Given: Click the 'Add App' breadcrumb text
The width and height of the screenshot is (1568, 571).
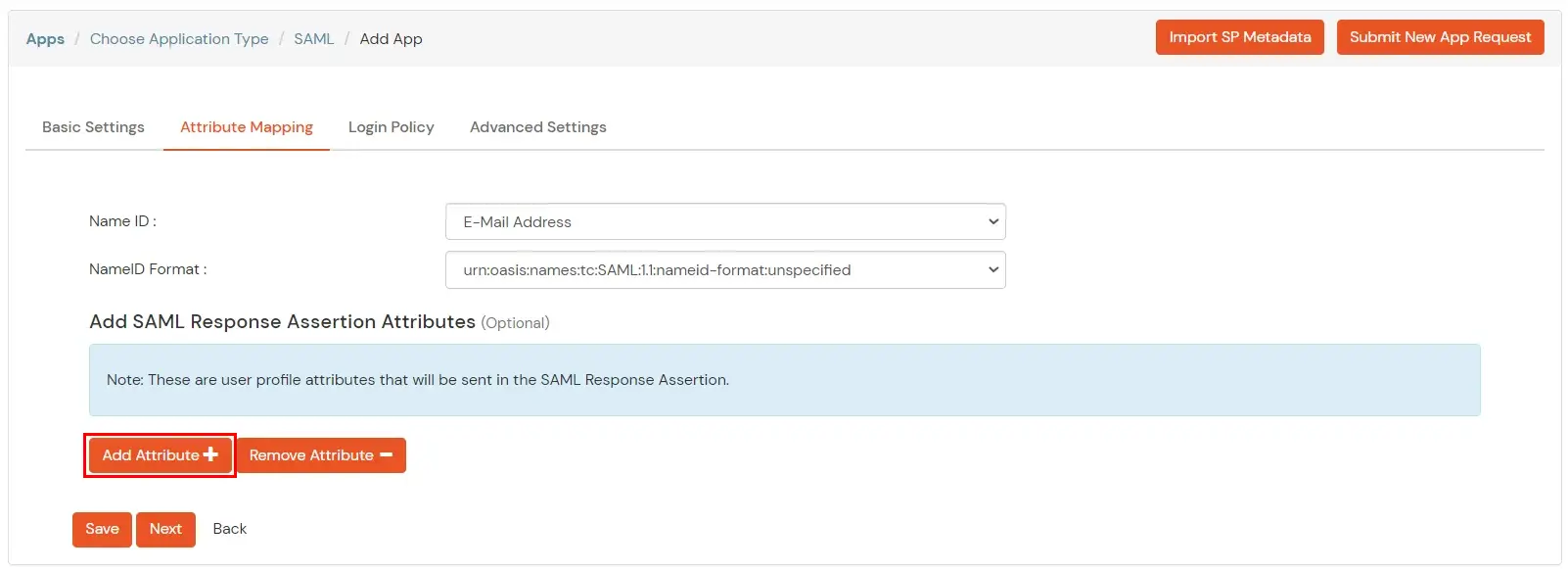Looking at the screenshot, I should [392, 39].
